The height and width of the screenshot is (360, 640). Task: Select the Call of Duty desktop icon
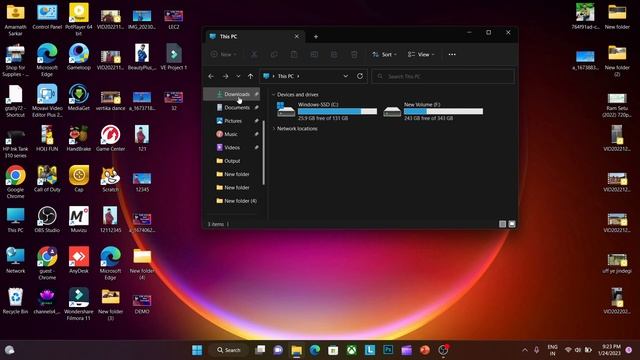pyautogui.click(x=47, y=178)
